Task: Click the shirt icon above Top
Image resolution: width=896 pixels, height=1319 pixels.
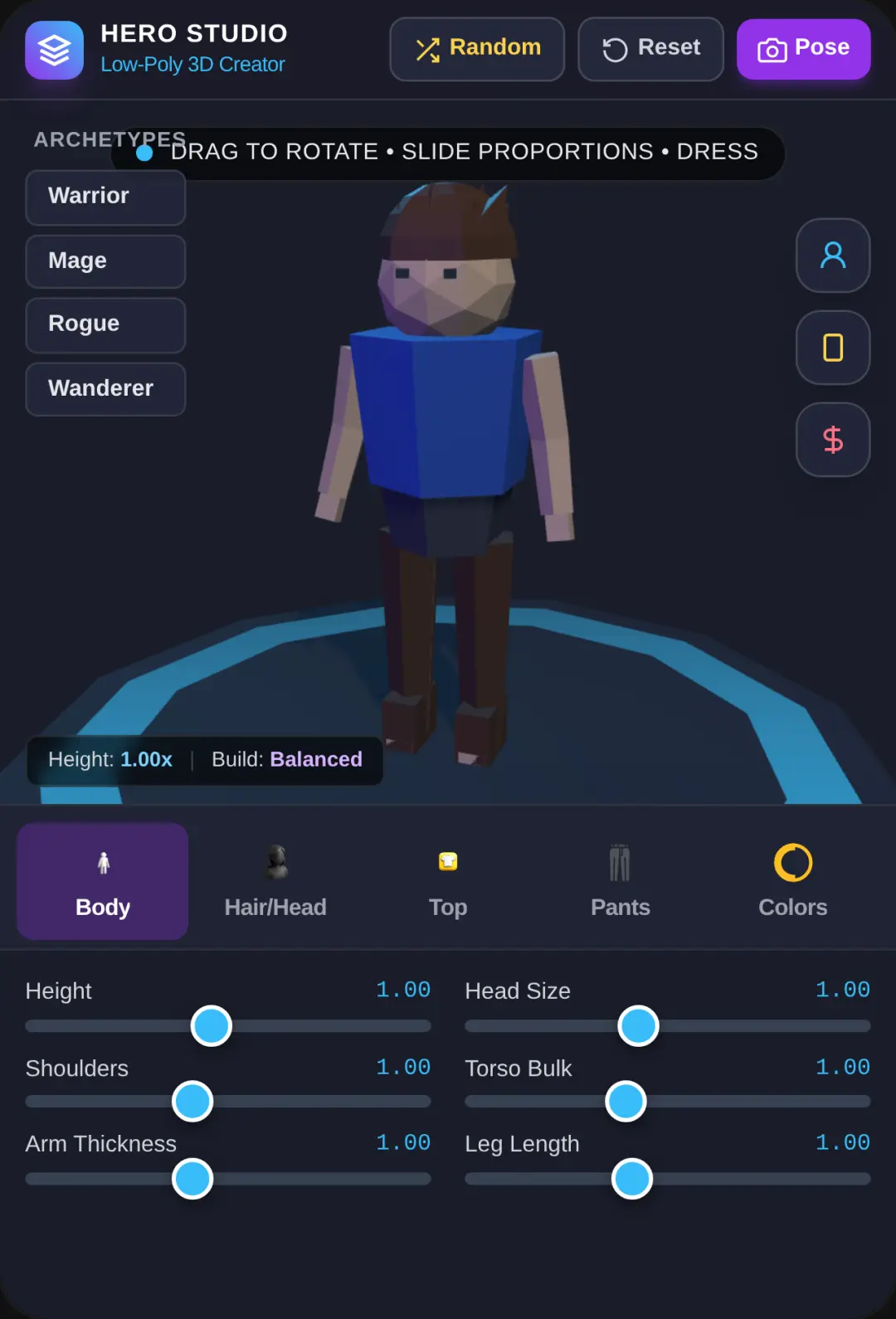Action: click(448, 862)
